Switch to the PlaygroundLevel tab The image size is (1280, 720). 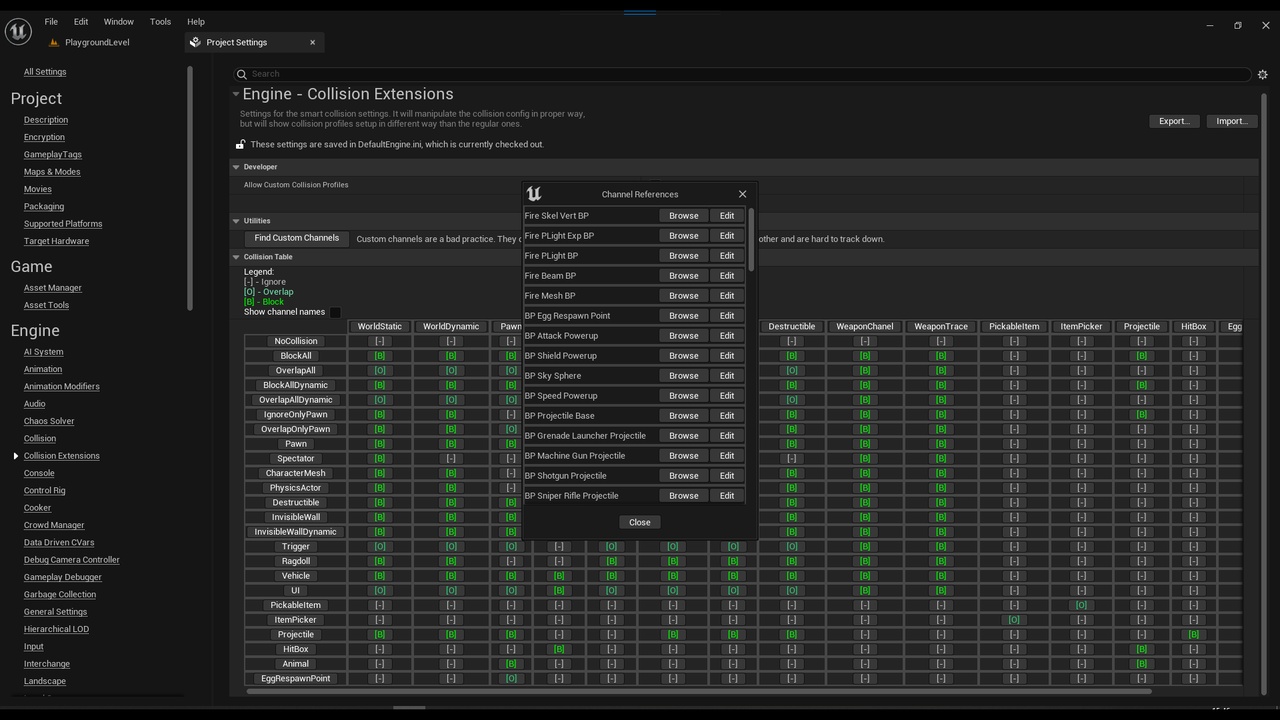coord(97,42)
